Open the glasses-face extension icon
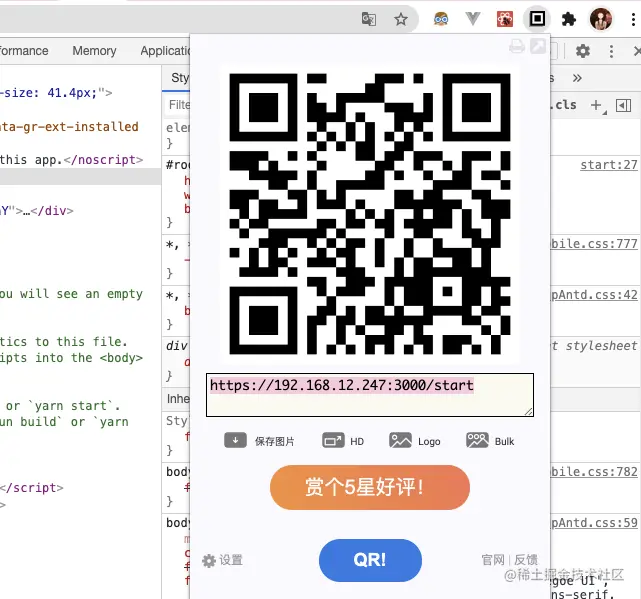The width and height of the screenshot is (641, 599). click(441, 19)
